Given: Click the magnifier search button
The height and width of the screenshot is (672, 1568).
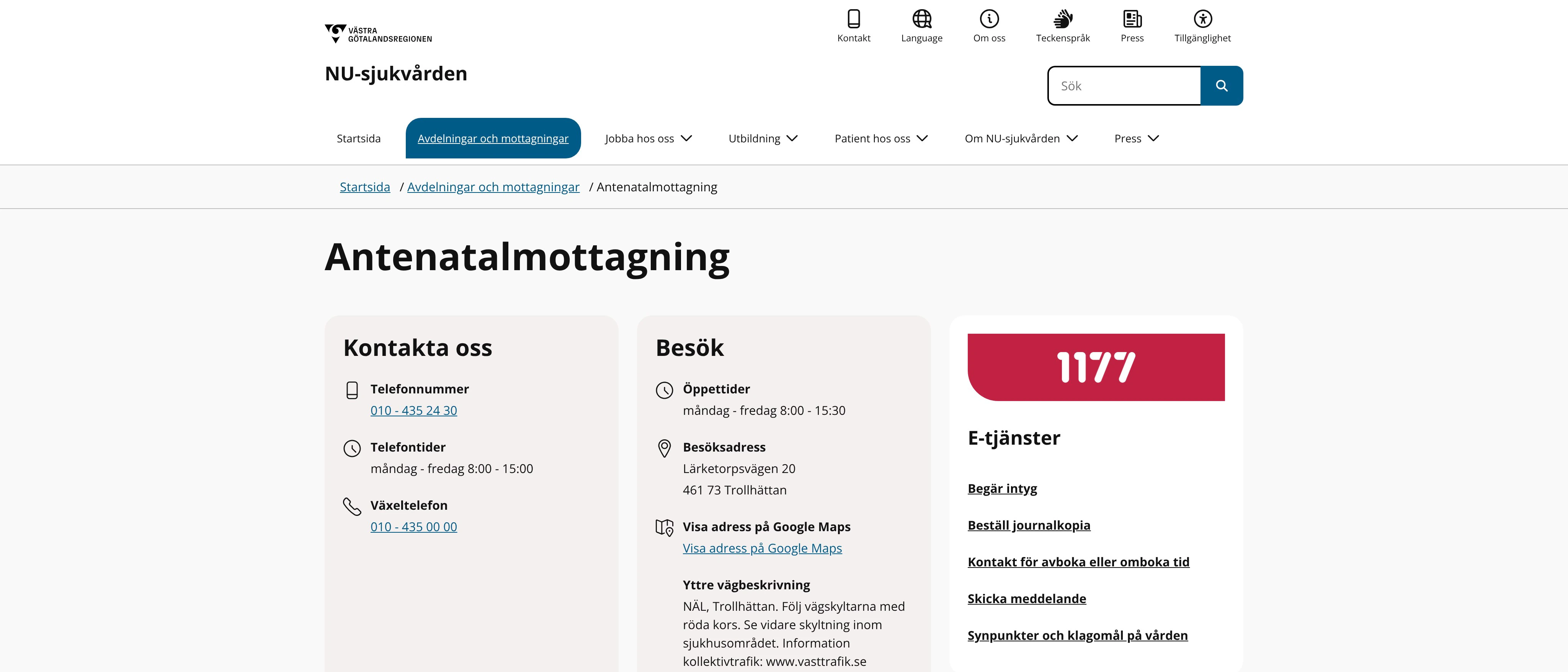Looking at the screenshot, I should pyautogui.click(x=1221, y=86).
